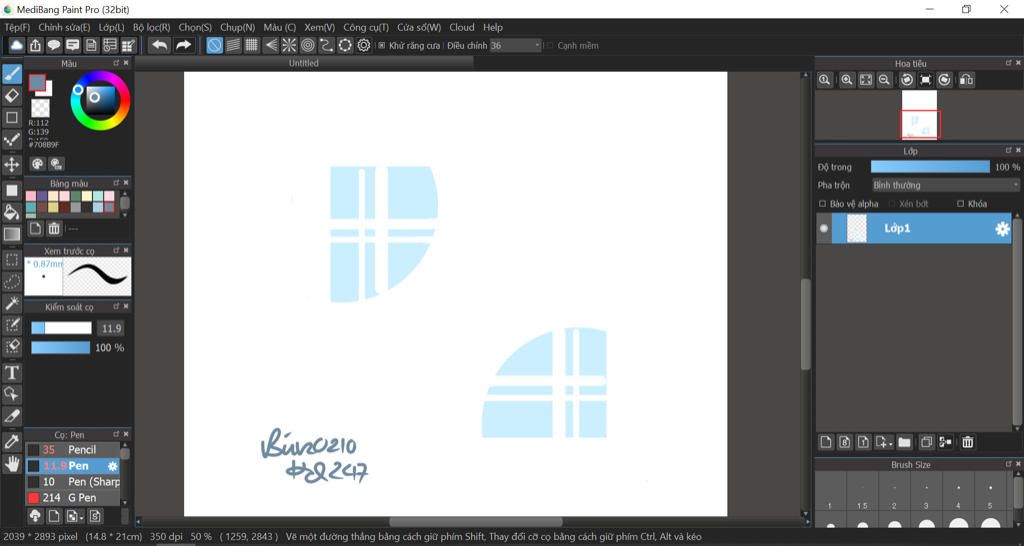
Task: Zoom in on Navigator panel
Action: pyautogui.click(x=847, y=80)
